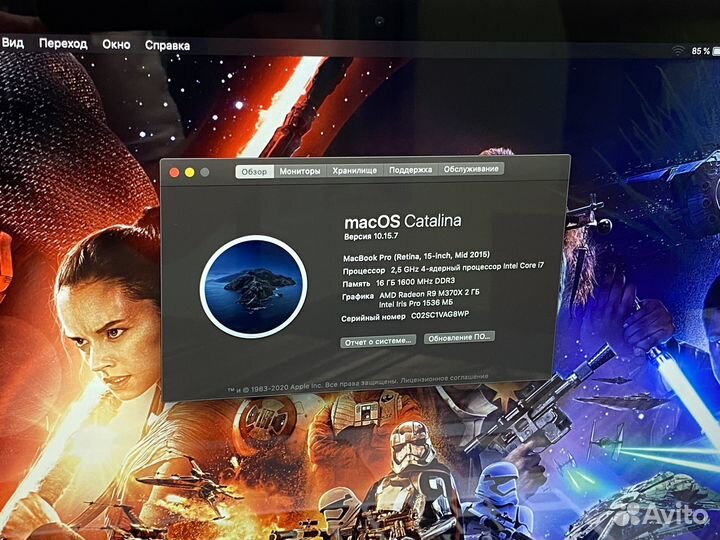Open the Вид menu
Viewport: 720px width, 540px height.
12,43
